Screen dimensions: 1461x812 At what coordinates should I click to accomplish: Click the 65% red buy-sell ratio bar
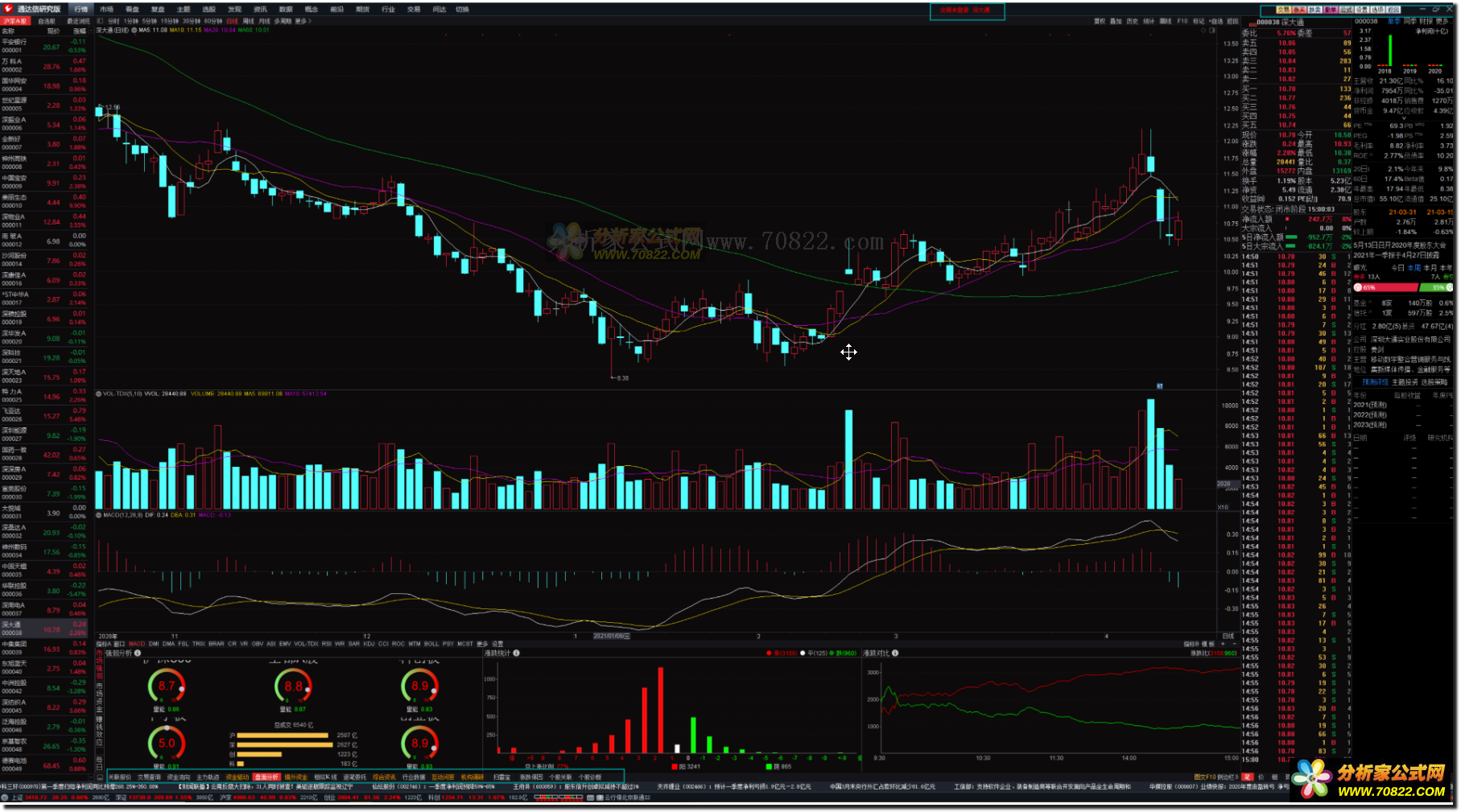pos(1386,287)
